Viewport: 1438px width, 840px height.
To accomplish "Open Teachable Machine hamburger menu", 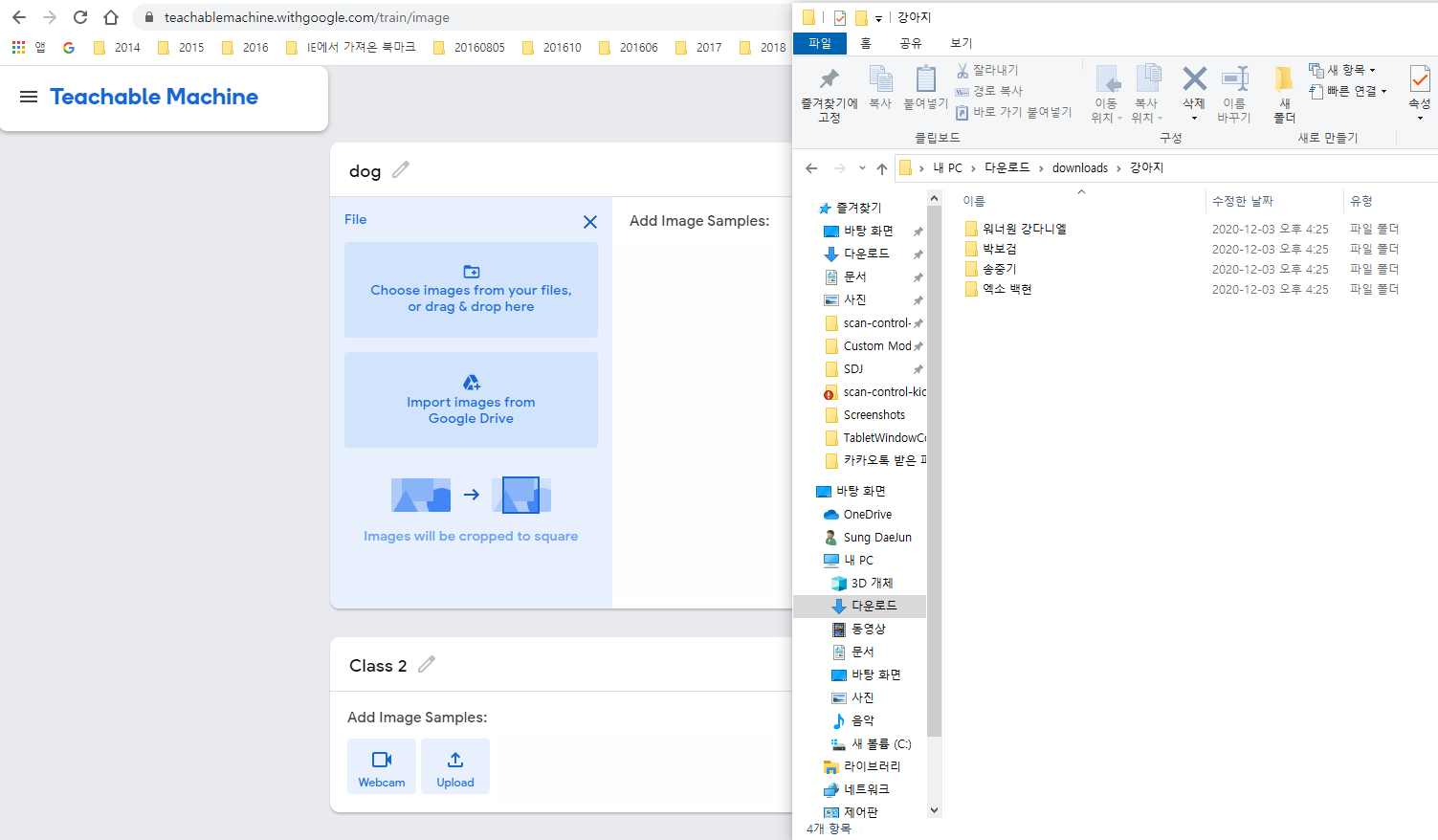I will (29, 97).
